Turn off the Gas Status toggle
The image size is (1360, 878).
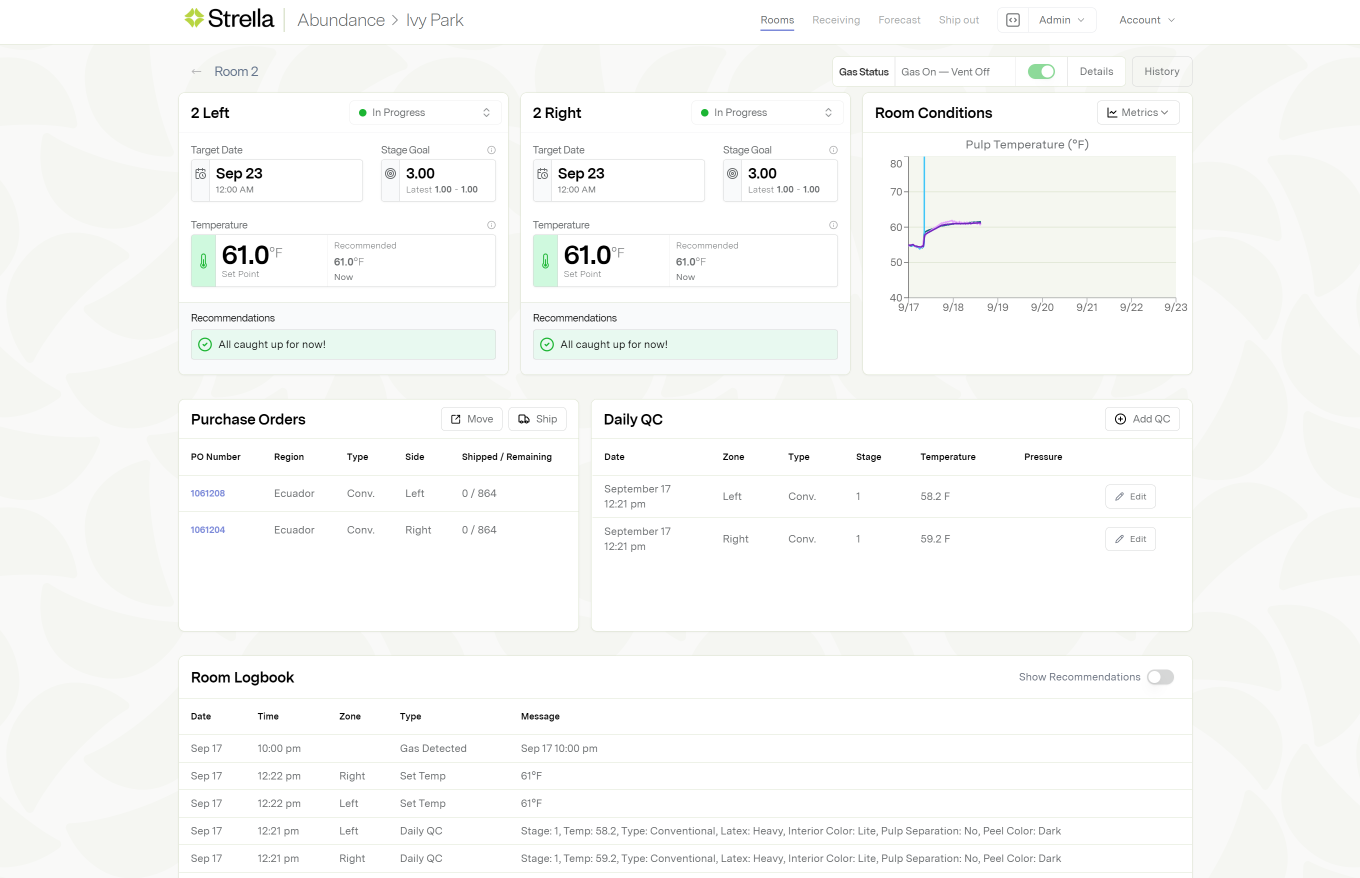tap(1041, 72)
